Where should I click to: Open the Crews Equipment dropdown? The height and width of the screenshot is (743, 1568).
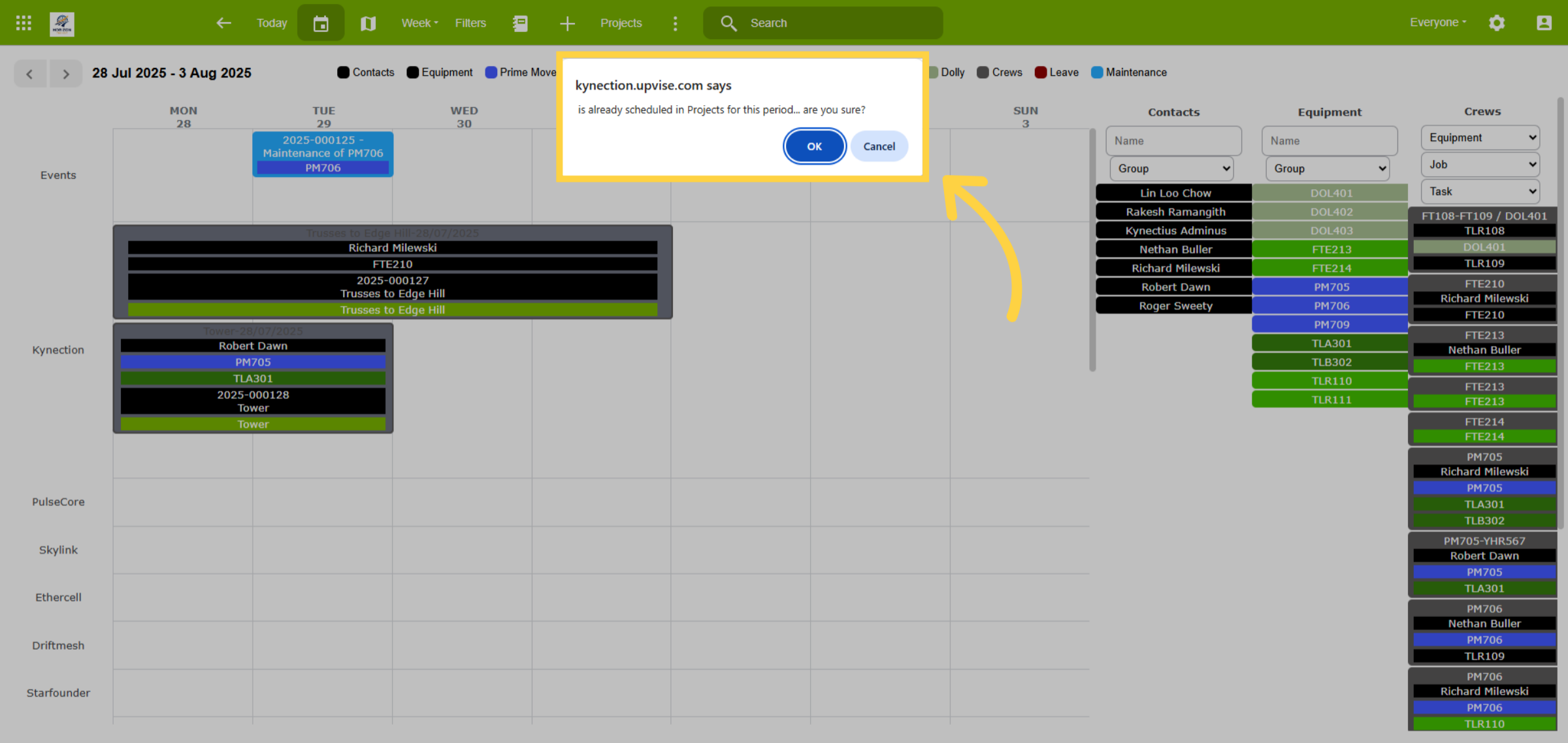pos(1480,138)
